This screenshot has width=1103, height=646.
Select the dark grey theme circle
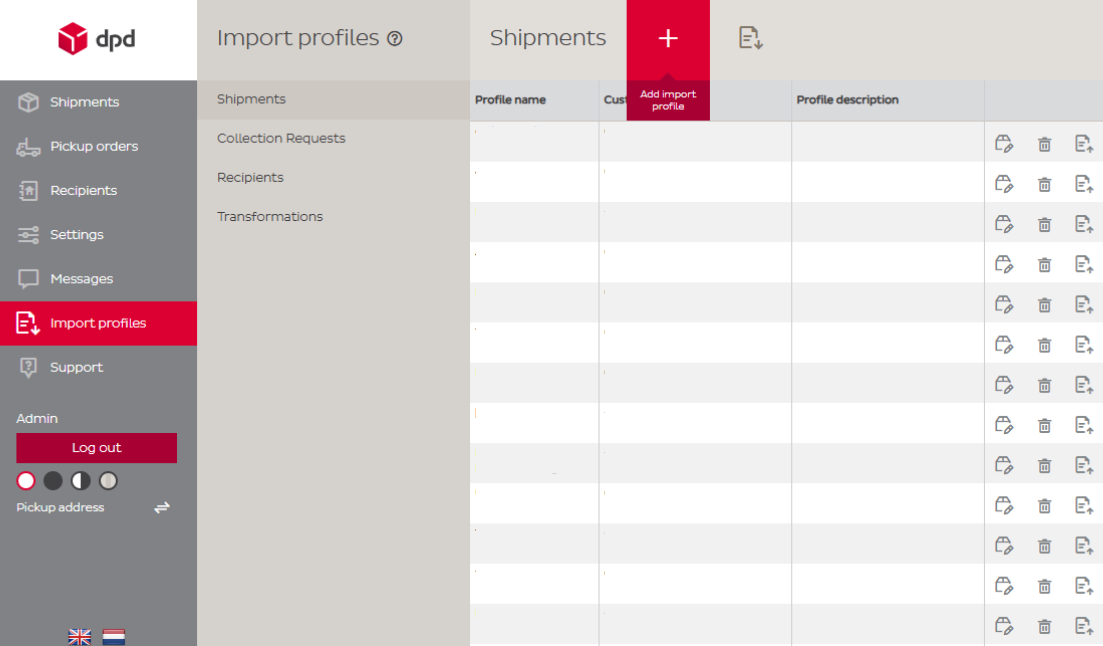(53, 481)
